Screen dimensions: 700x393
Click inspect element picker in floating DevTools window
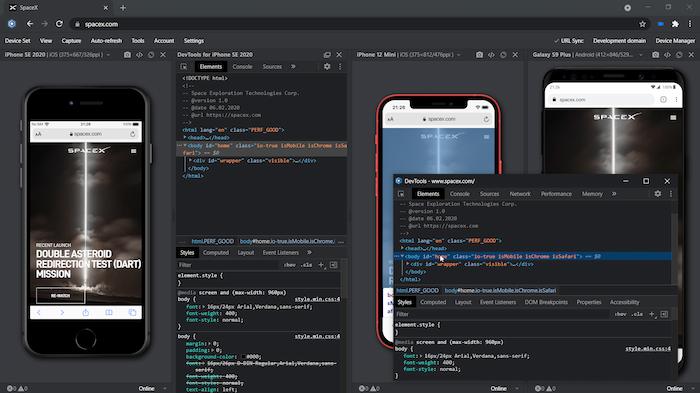coord(401,194)
